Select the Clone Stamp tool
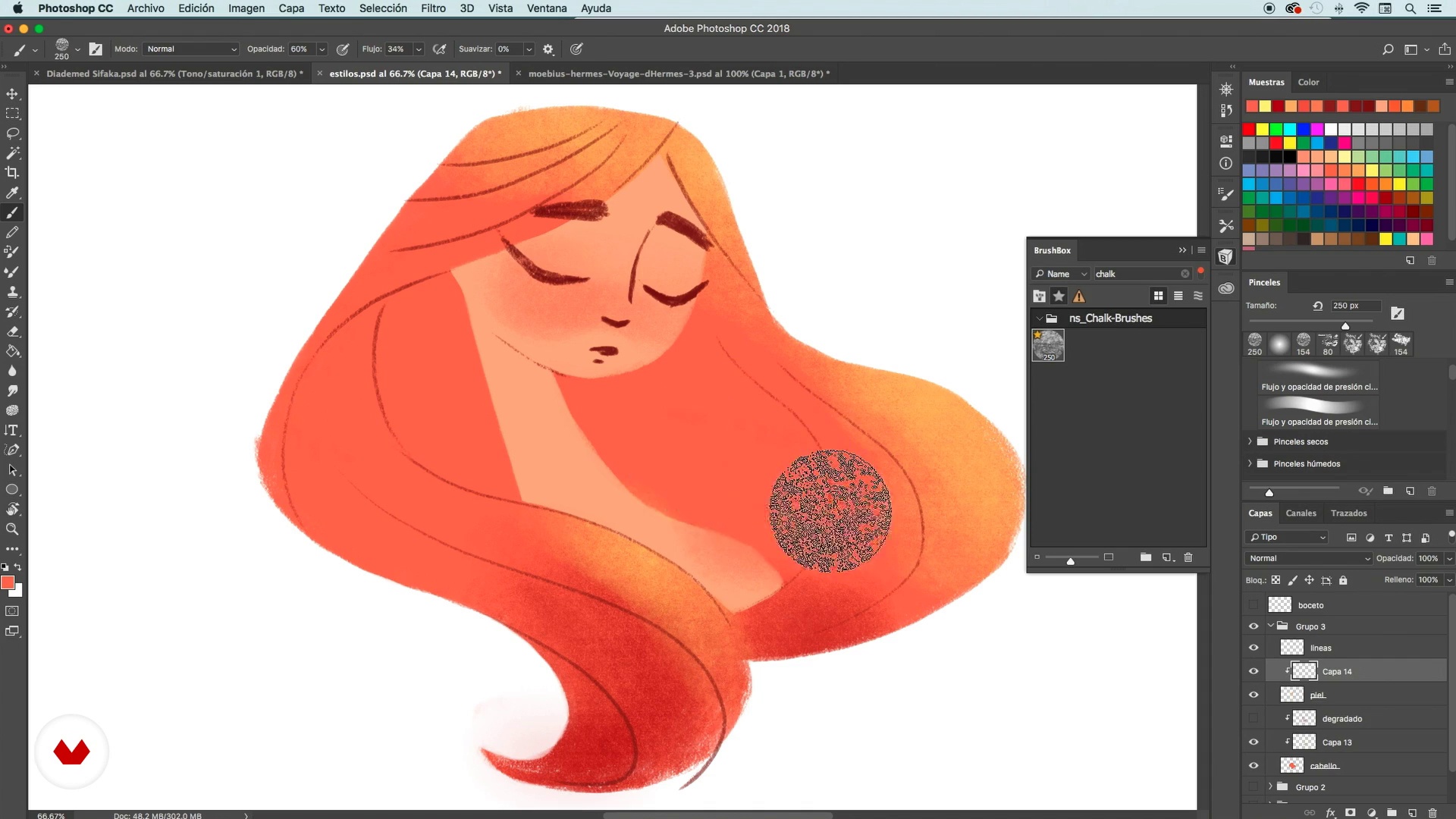 click(12, 292)
